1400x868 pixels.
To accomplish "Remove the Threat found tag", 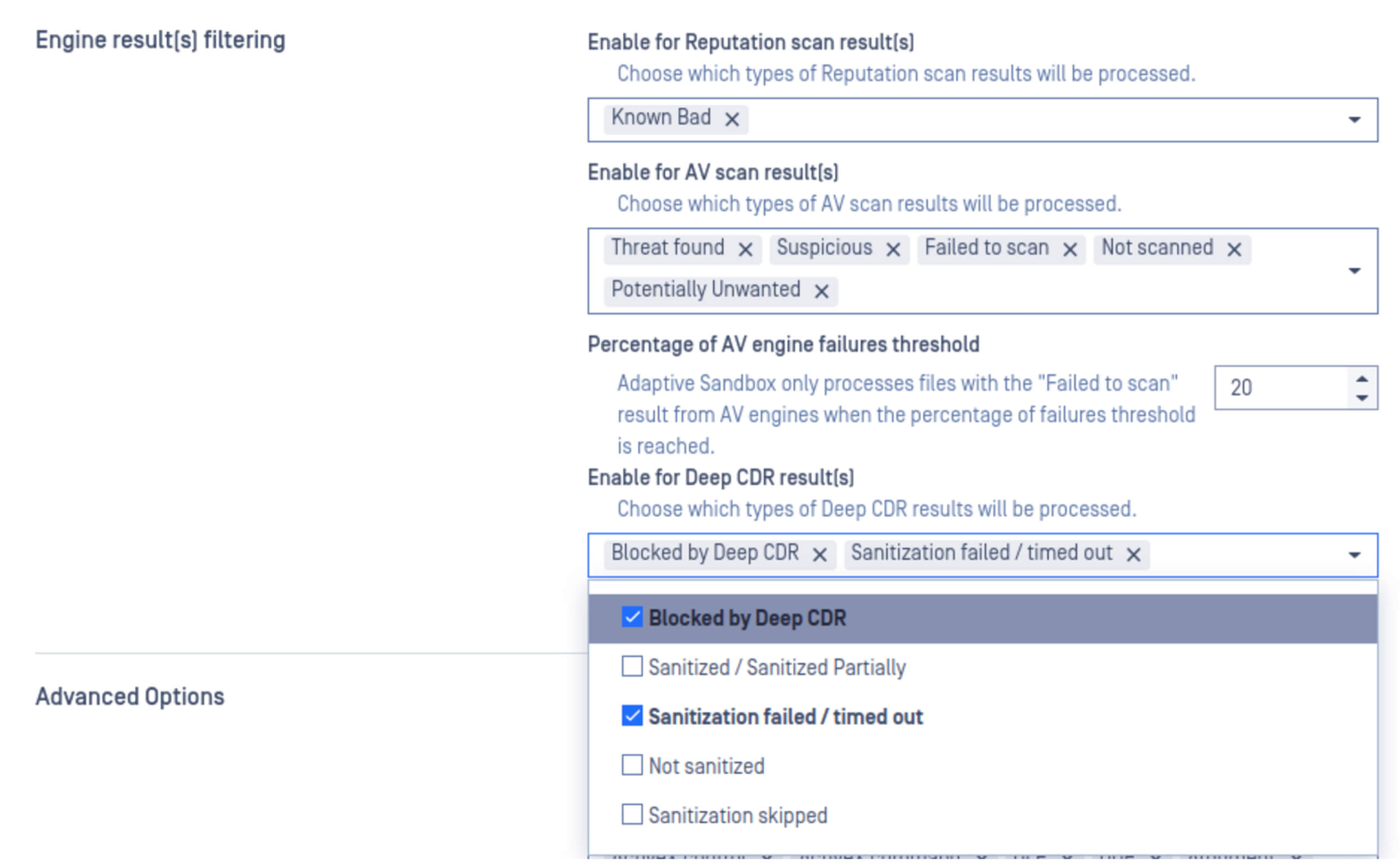I will (x=745, y=250).
